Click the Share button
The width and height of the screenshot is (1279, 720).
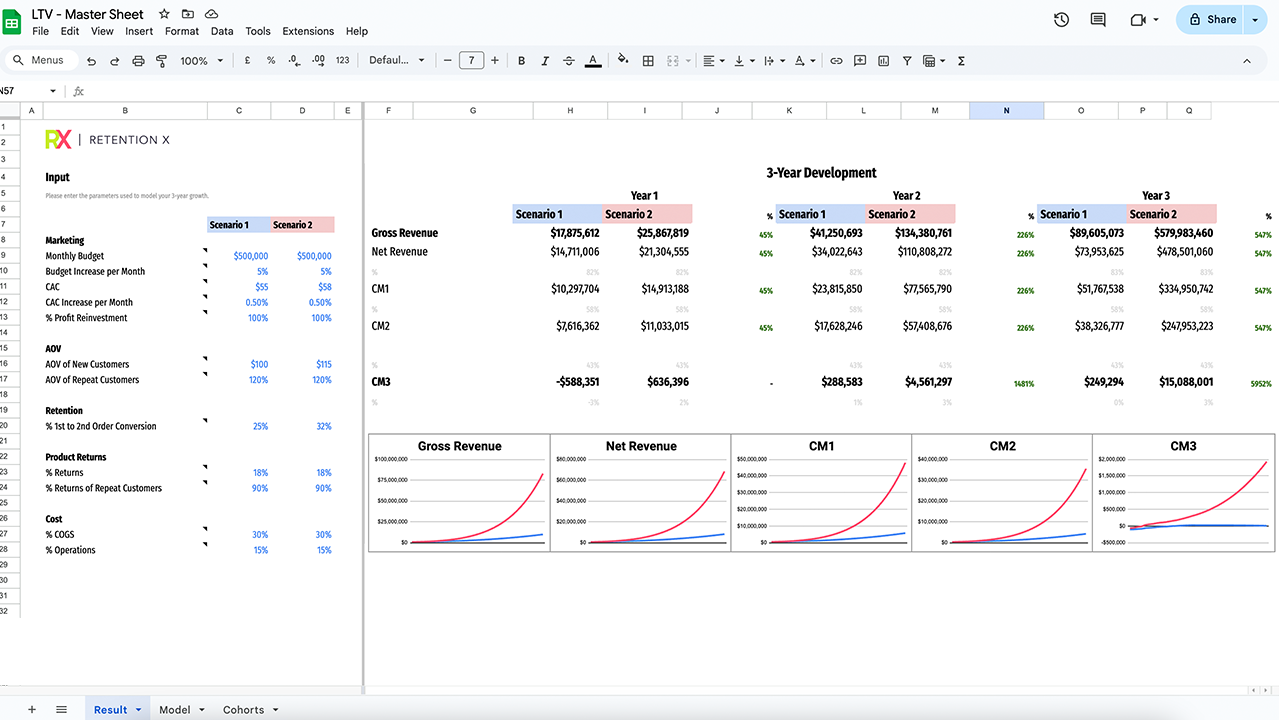(x=1211, y=19)
